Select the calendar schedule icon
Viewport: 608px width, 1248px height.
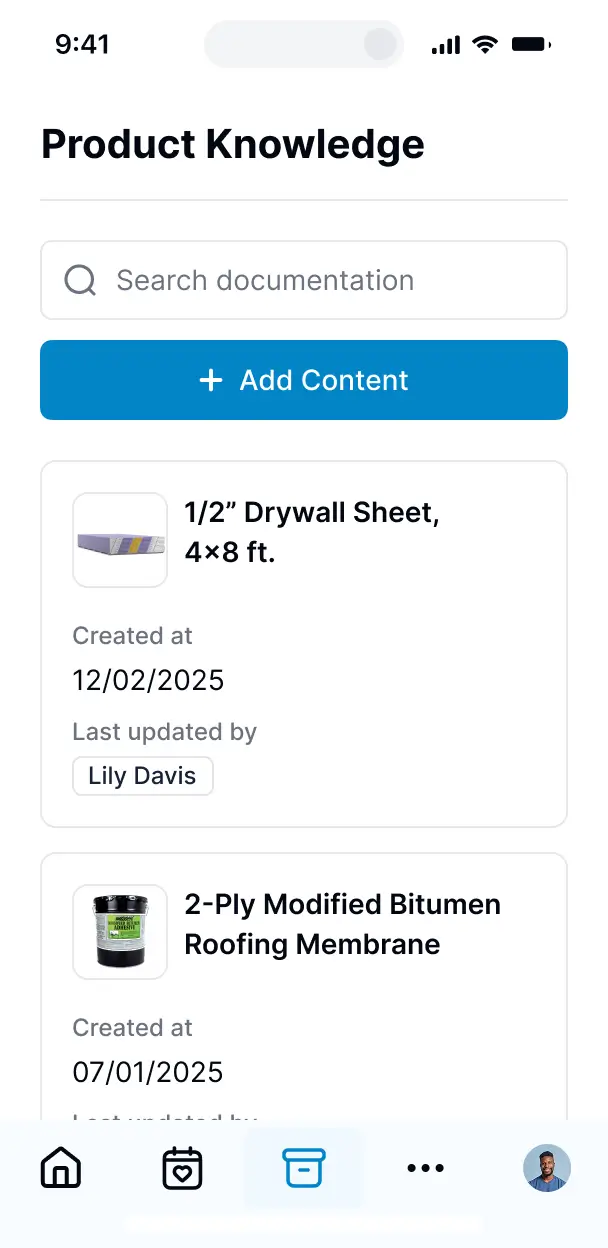[182, 1167]
